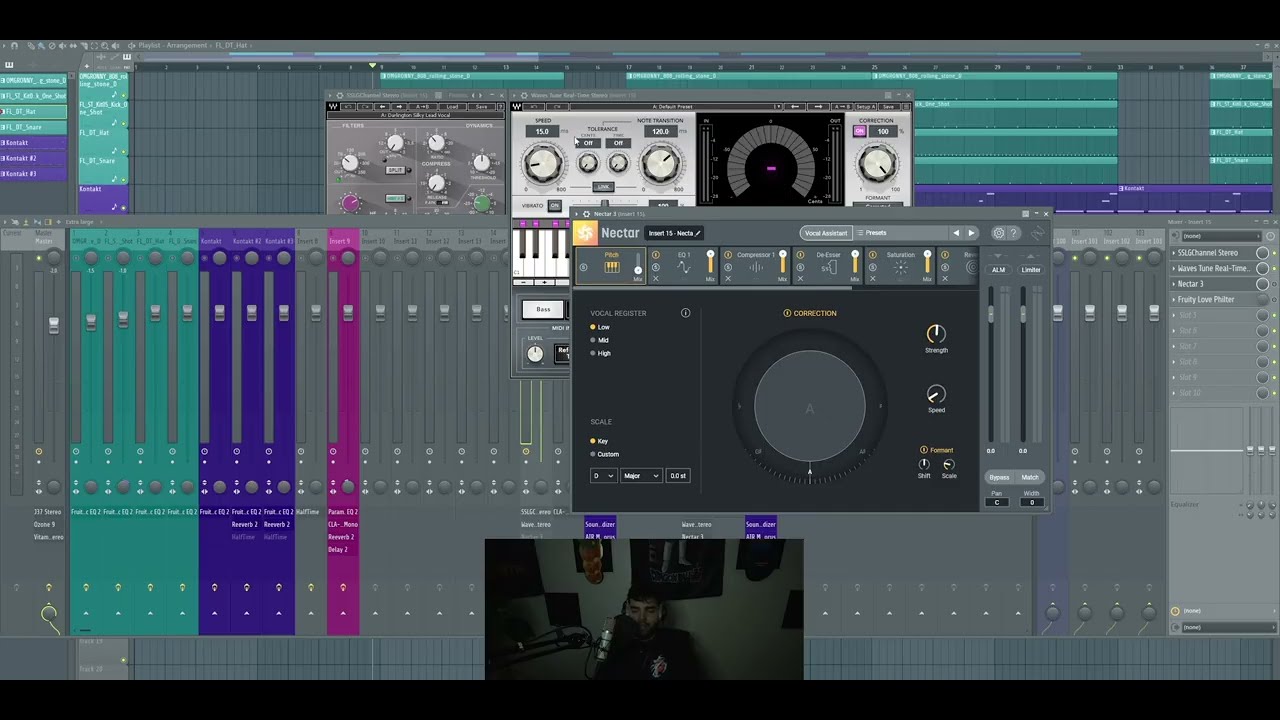This screenshot has width=1280, height=720.
Task: Select Key scale option
Action: point(599,441)
